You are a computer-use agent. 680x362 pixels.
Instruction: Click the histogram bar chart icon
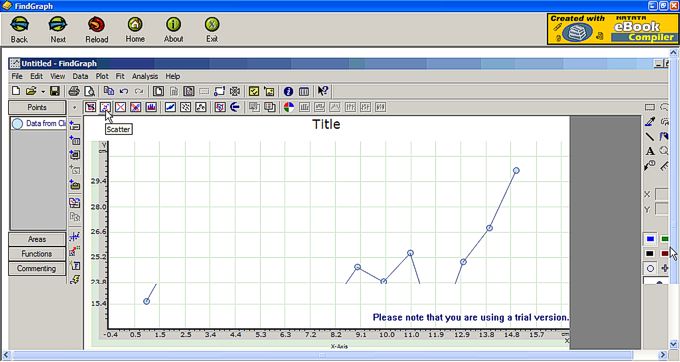click(151, 107)
